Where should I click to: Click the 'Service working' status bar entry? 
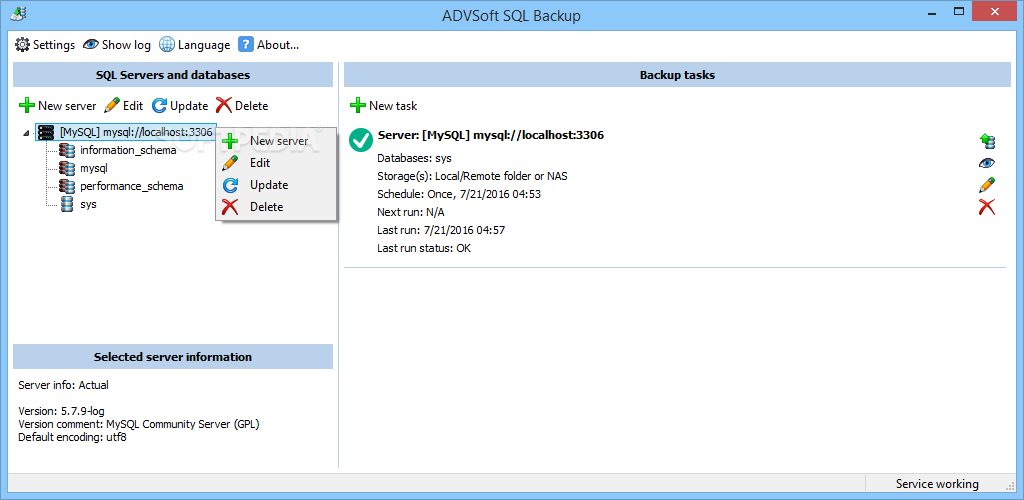(x=937, y=484)
